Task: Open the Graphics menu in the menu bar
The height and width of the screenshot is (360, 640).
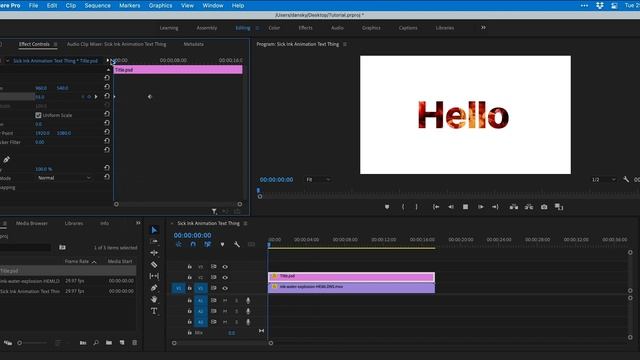Action: [160, 5]
